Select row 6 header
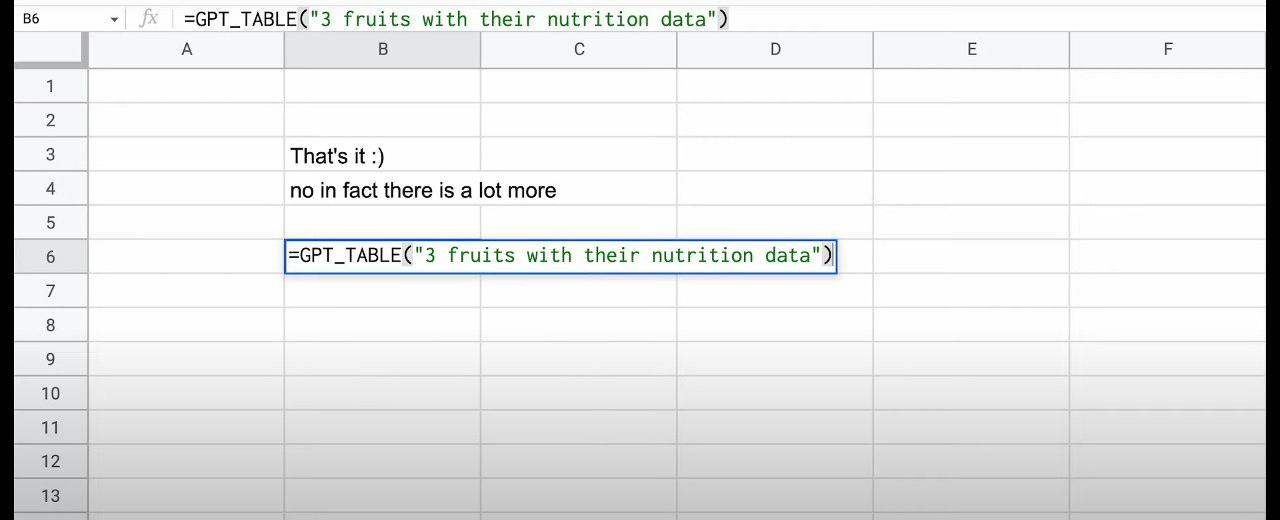The width and height of the screenshot is (1280, 520). [x=50, y=256]
